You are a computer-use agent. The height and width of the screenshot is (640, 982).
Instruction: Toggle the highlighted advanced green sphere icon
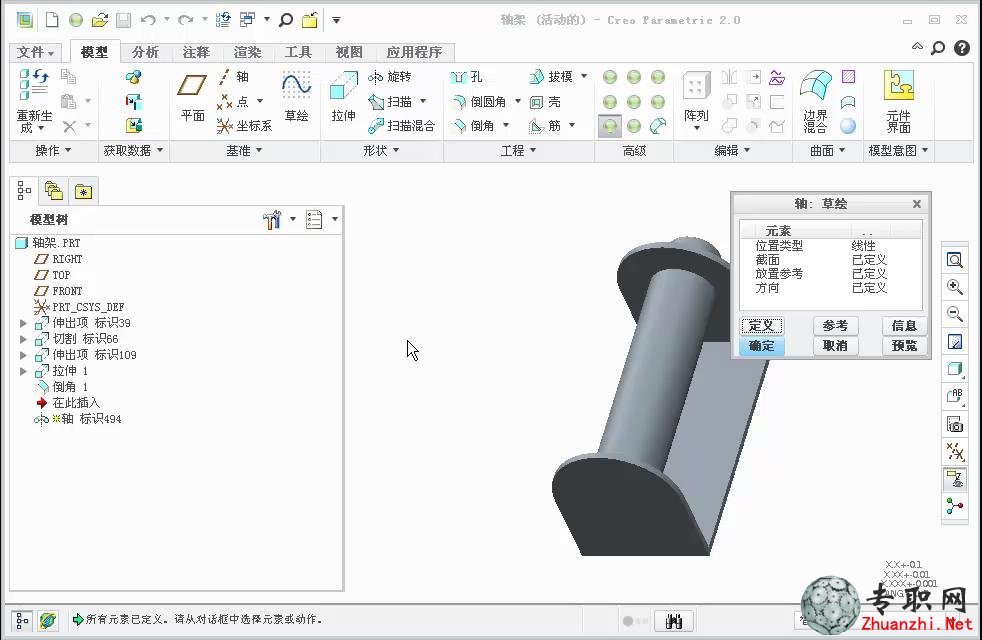pos(609,126)
